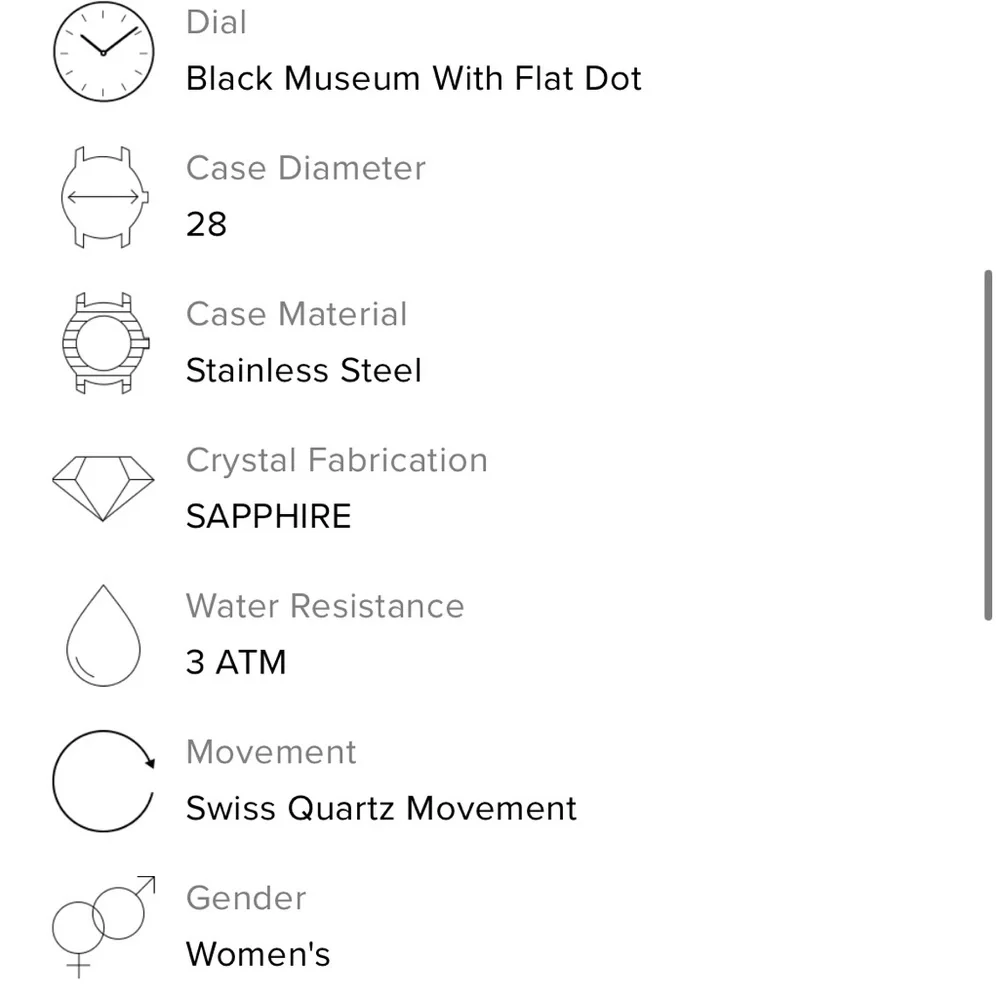This screenshot has height=1000, width=1000.
Task: Click the Swiss Quartz Movement text
Action: (381, 809)
